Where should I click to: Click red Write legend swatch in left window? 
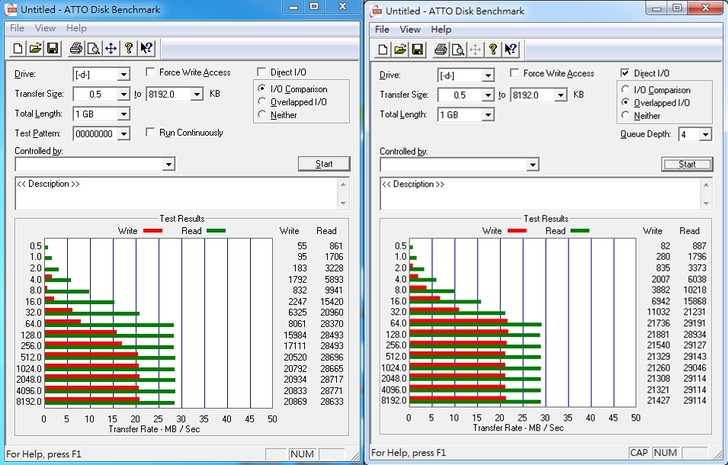[152, 231]
